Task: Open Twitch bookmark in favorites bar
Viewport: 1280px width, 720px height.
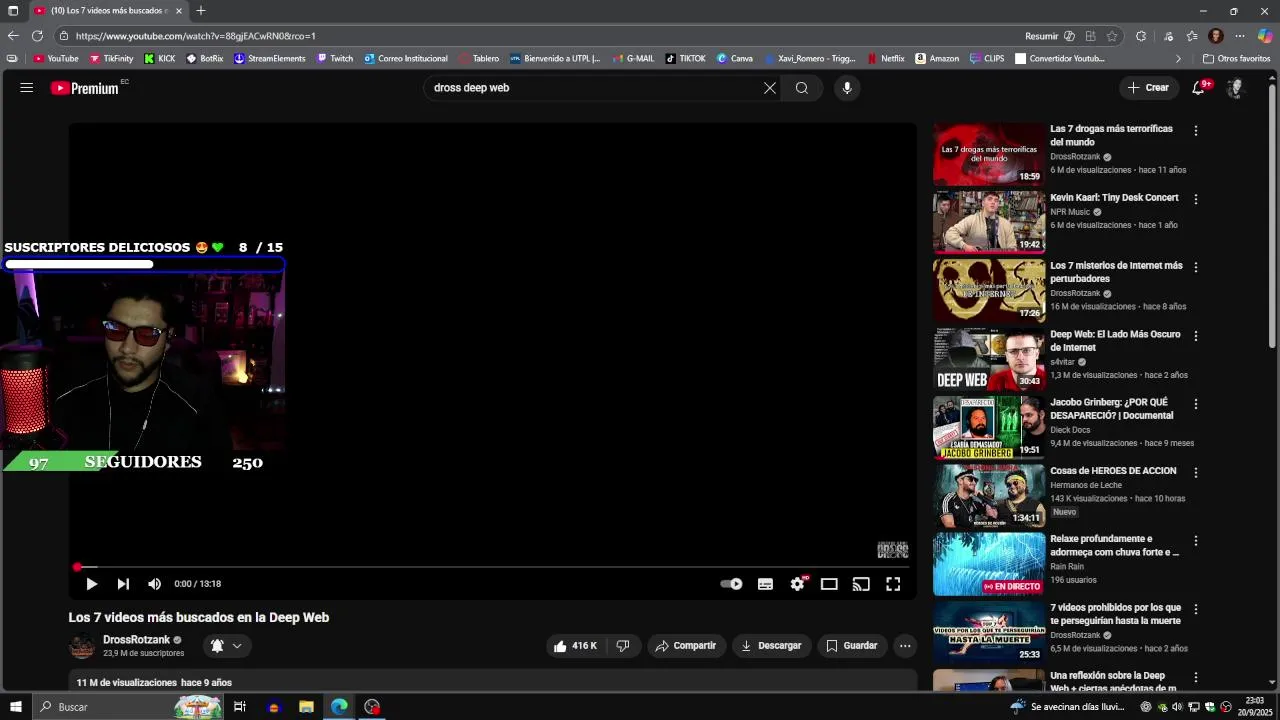Action: (x=335, y=58)
